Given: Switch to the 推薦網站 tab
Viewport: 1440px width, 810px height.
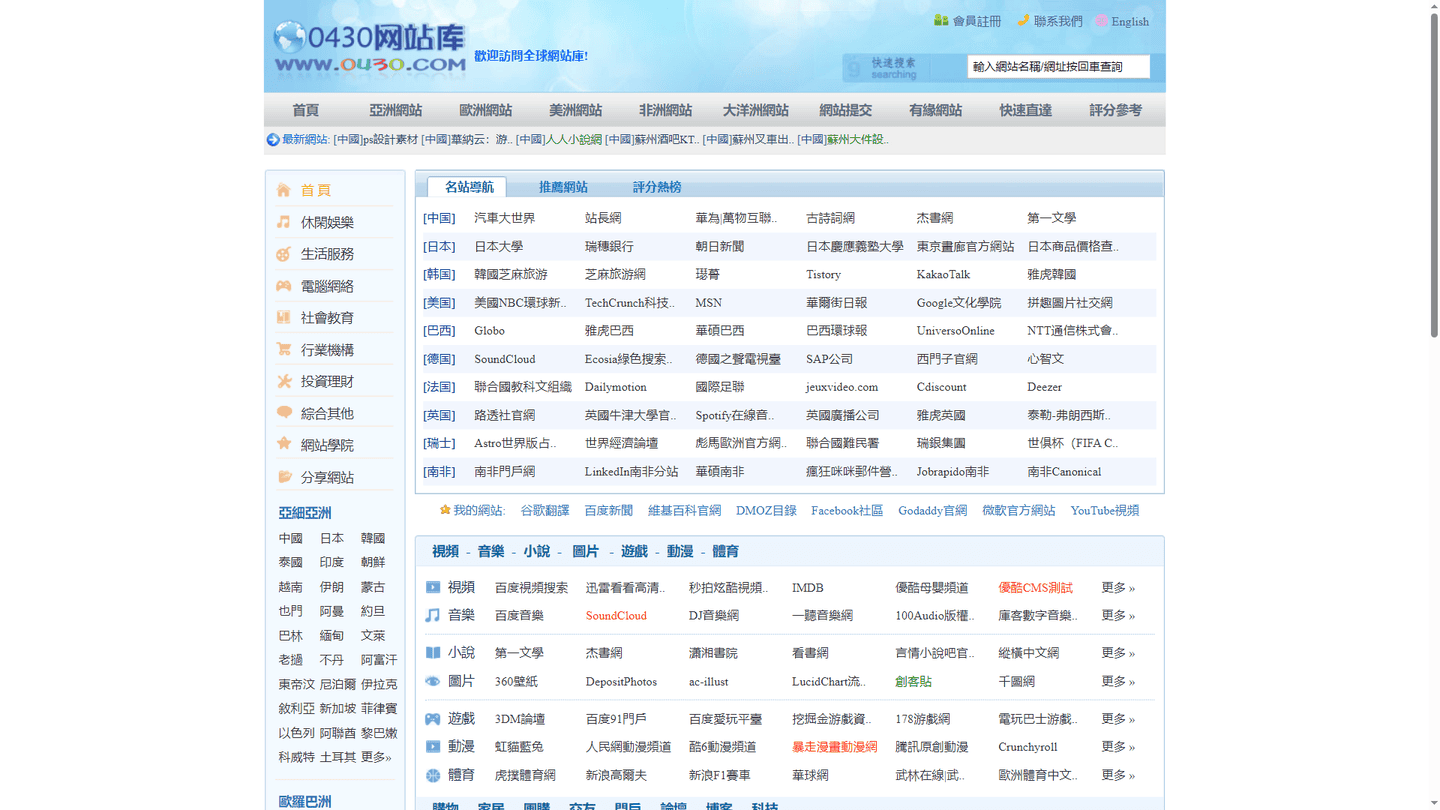Looking at the screenshot, I should (x=563, y=187).
